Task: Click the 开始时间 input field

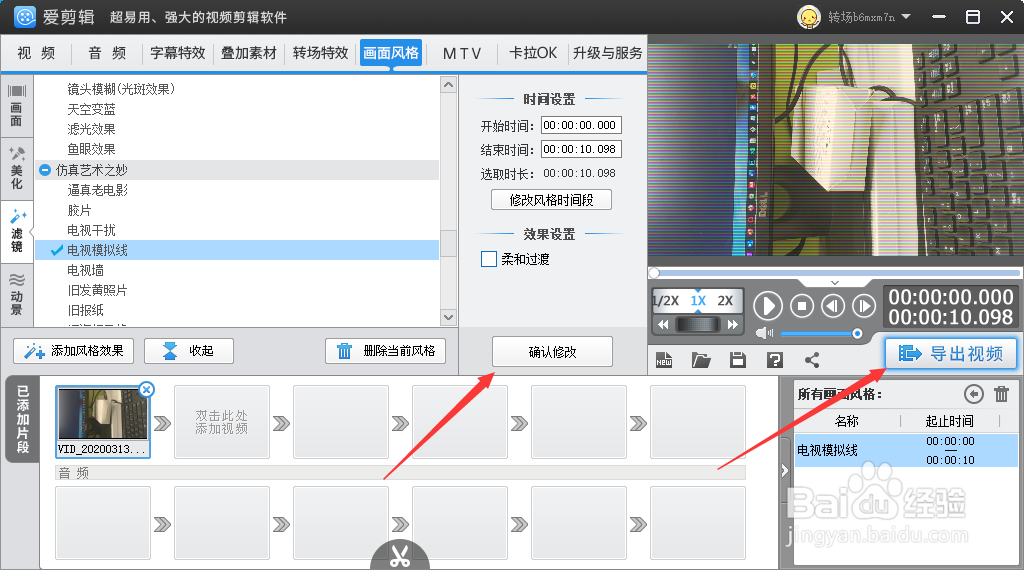Action: (581, 125)
